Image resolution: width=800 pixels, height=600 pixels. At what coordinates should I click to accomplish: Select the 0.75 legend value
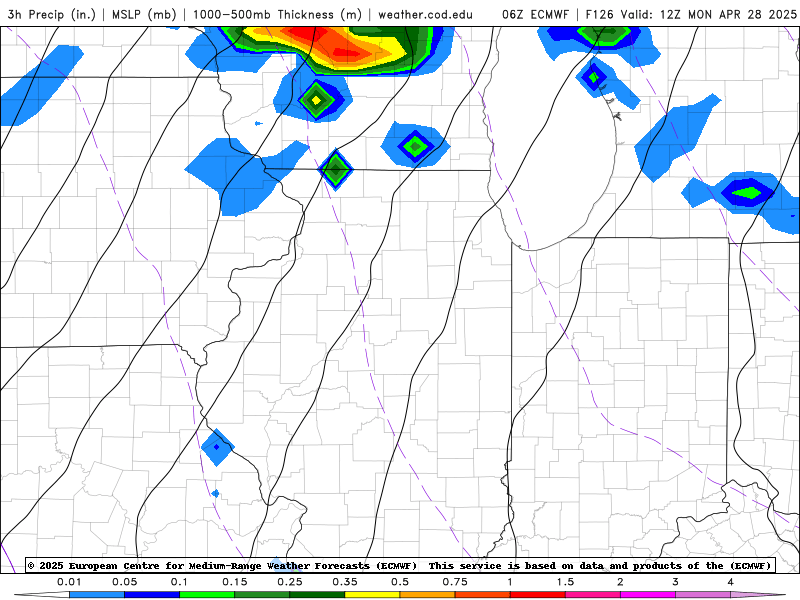click(455, 582)
